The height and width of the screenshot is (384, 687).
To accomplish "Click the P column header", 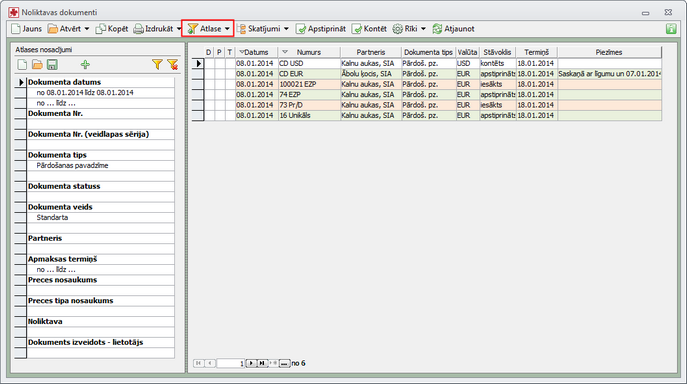I will pos(219,52).
